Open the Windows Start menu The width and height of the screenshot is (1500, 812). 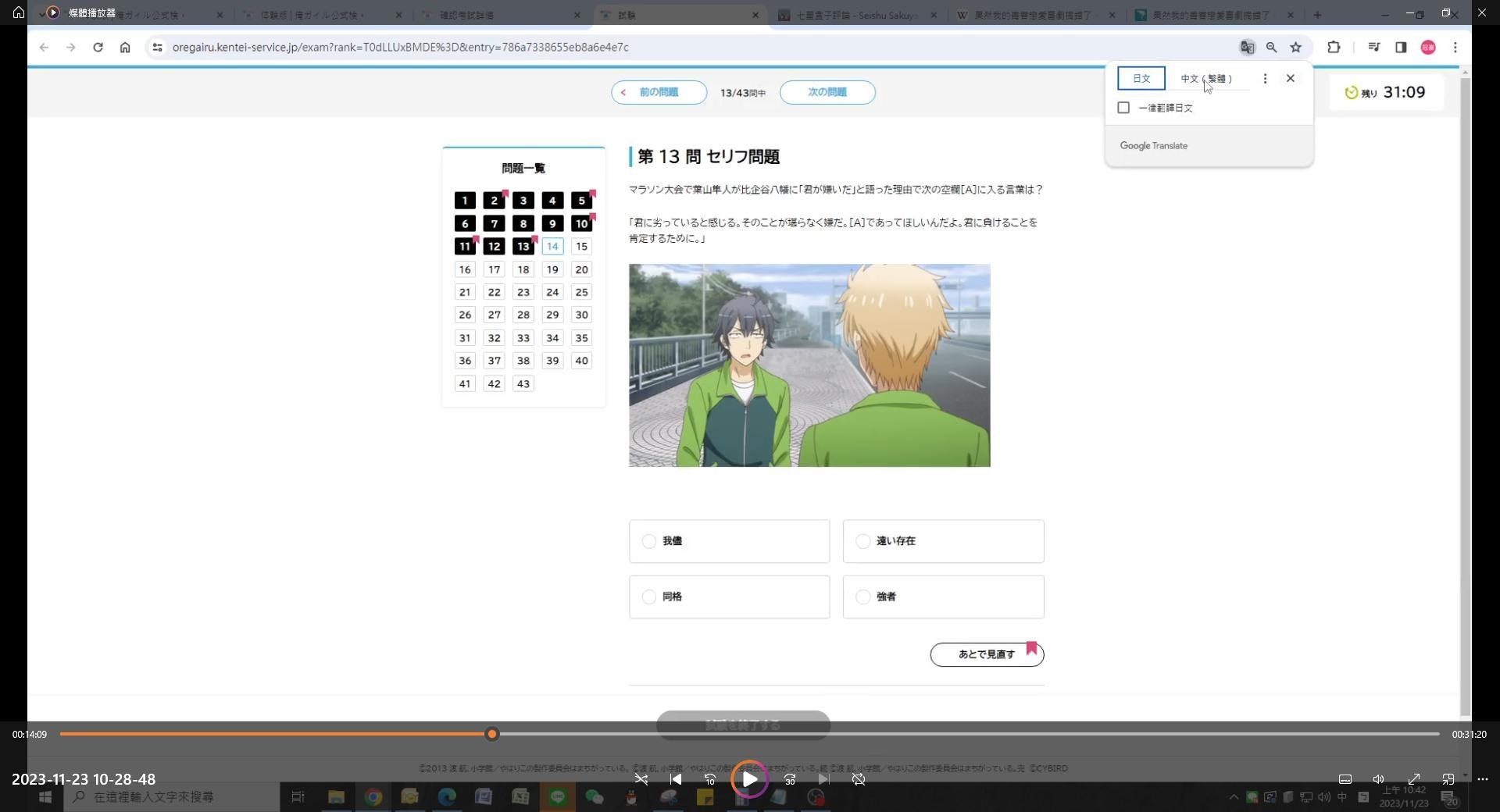pos(45,797)
